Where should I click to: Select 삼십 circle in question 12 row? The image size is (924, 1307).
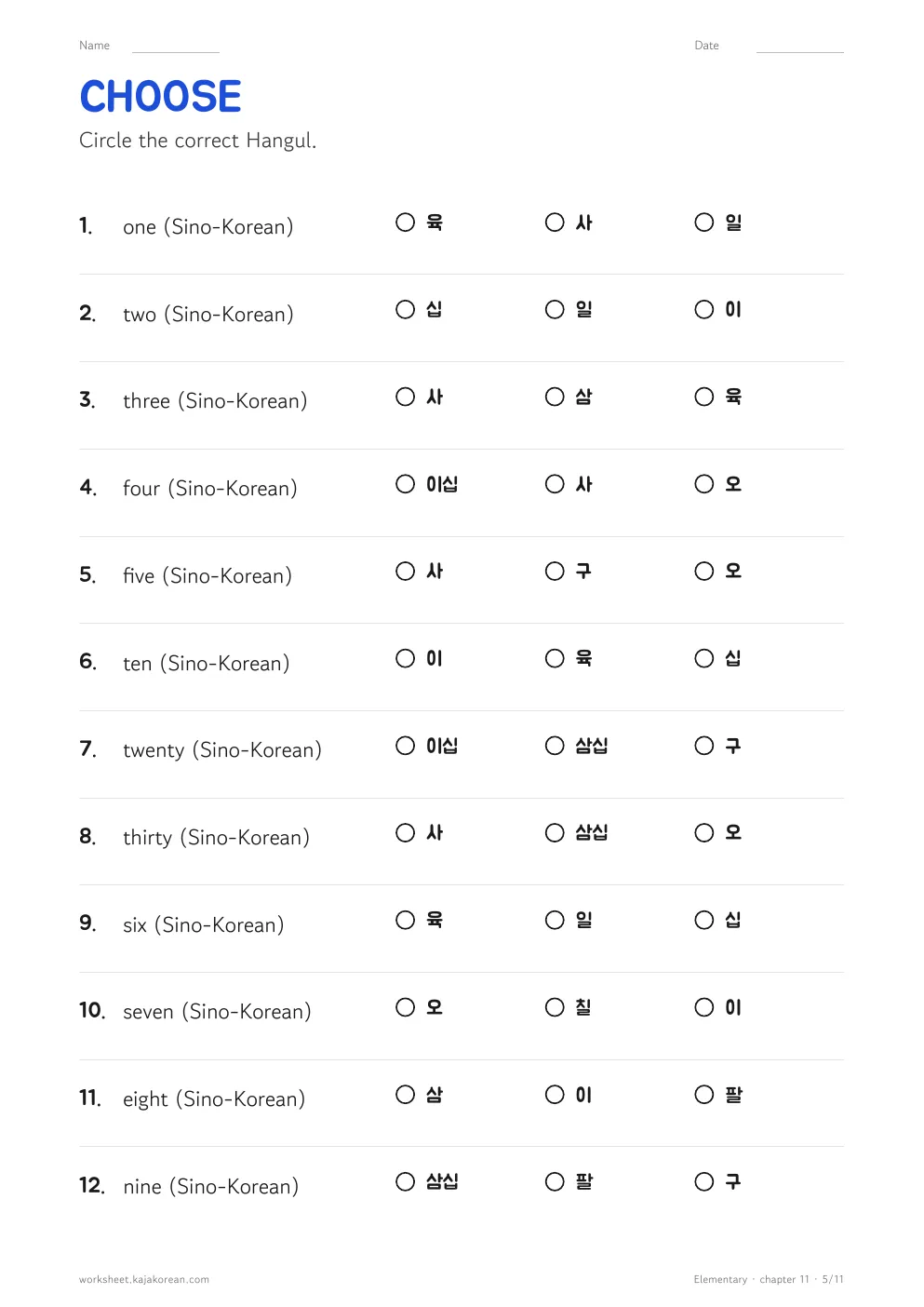[405, 1182]
